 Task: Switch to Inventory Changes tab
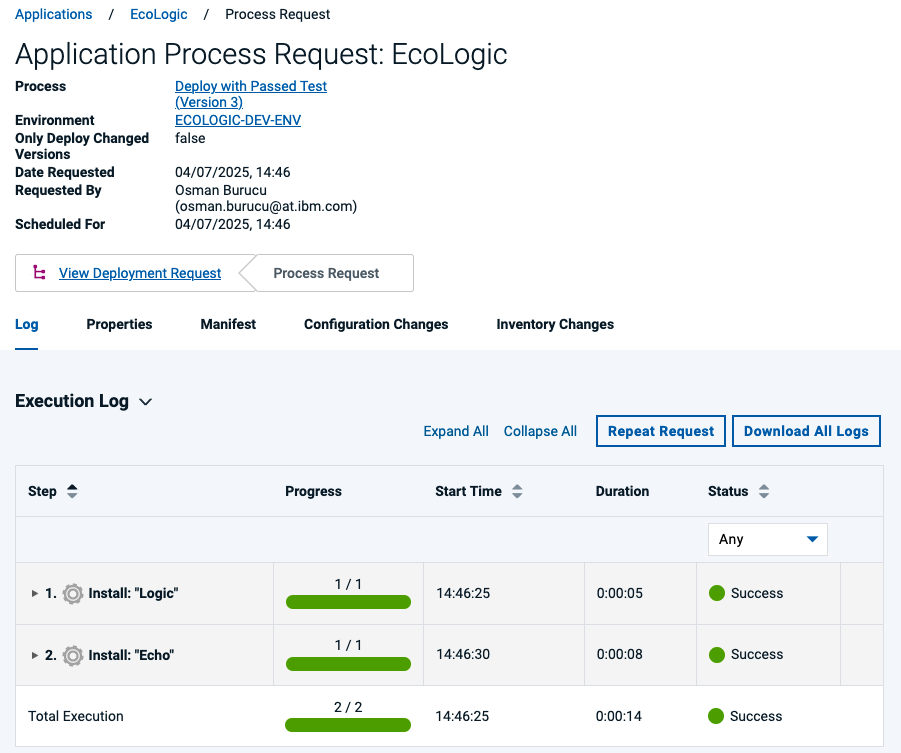[555, 324]
